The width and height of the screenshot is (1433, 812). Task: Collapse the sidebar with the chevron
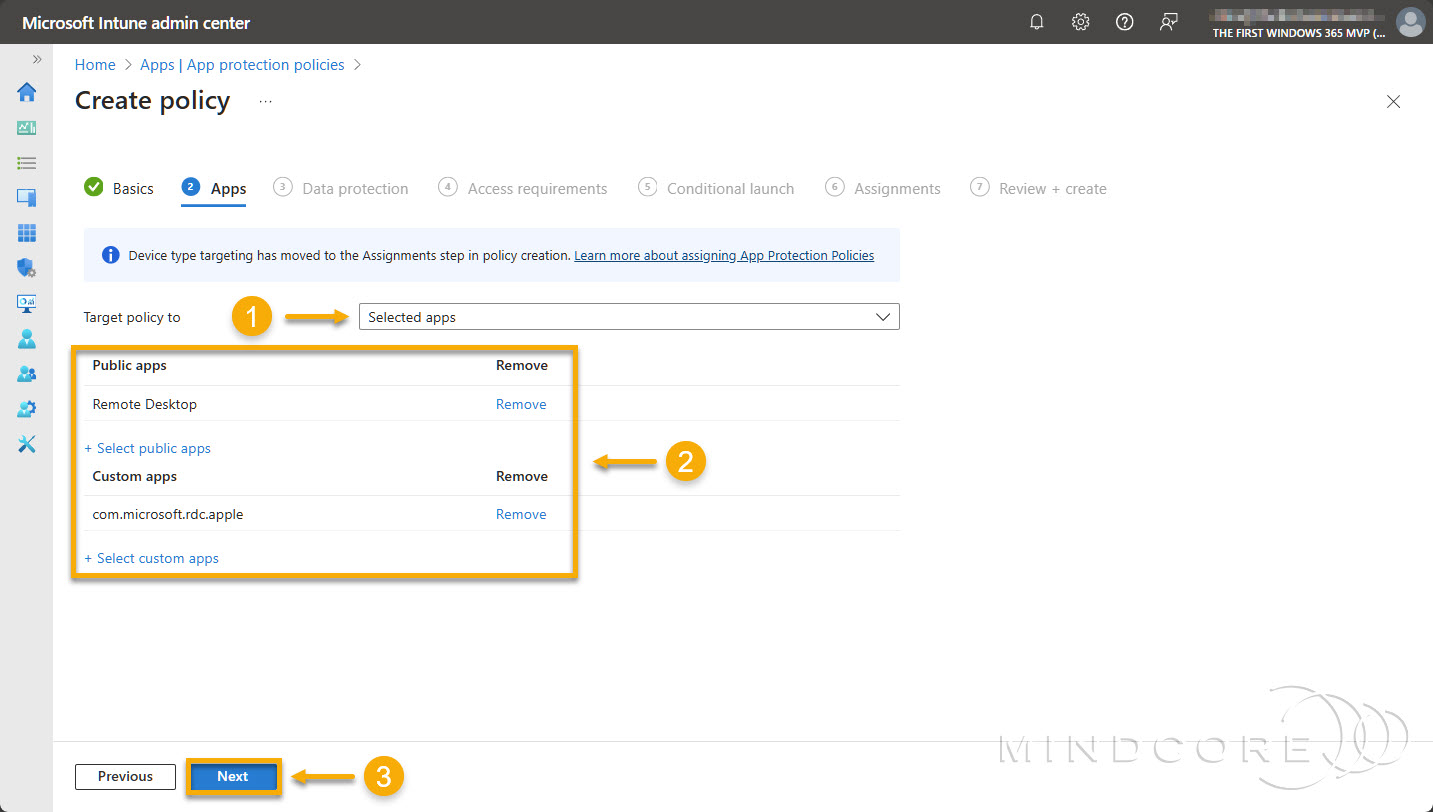point(37,58)
